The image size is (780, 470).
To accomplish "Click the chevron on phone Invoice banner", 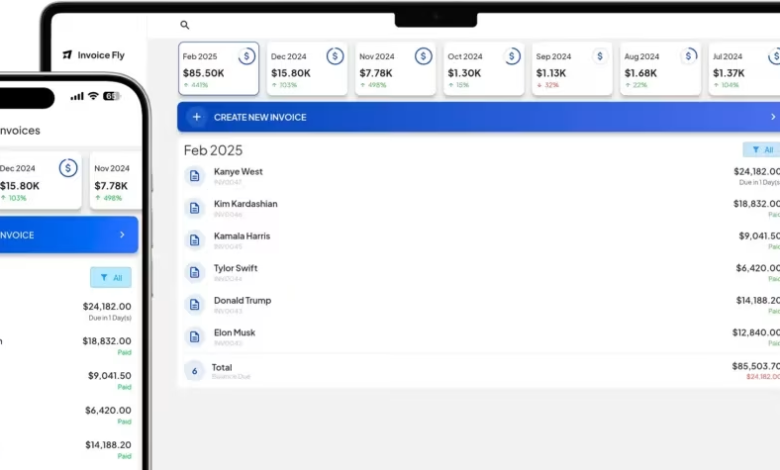I will pos(122,235).
